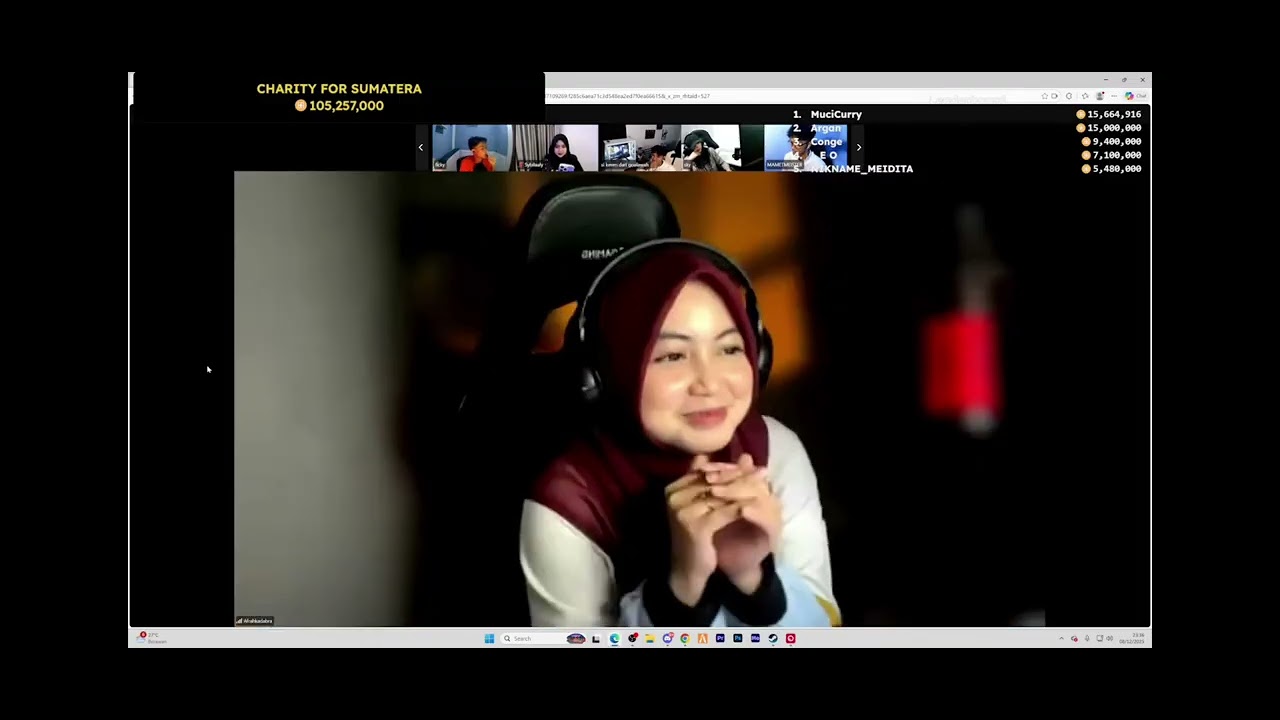Screen dimensions: 1280x720
Task: Click the NIKNAME_MEIDITA leaderboard entry
Action: click(x=862, y=169)
